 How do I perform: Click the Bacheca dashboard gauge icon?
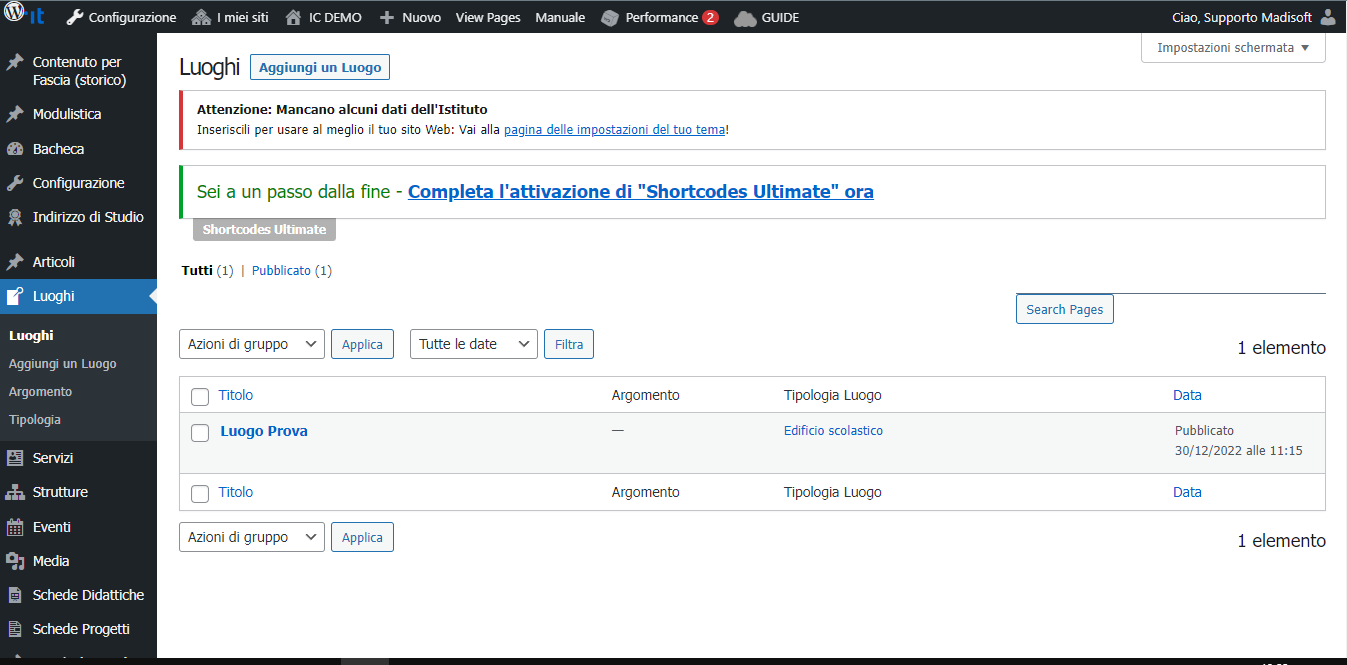point(15,149)
